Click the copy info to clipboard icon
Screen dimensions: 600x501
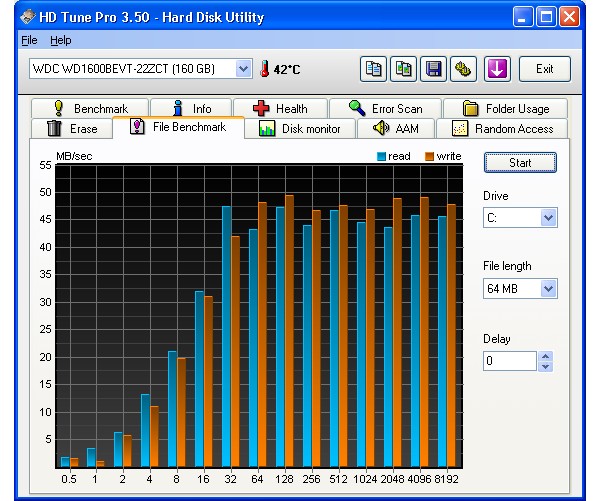[373, 69]
